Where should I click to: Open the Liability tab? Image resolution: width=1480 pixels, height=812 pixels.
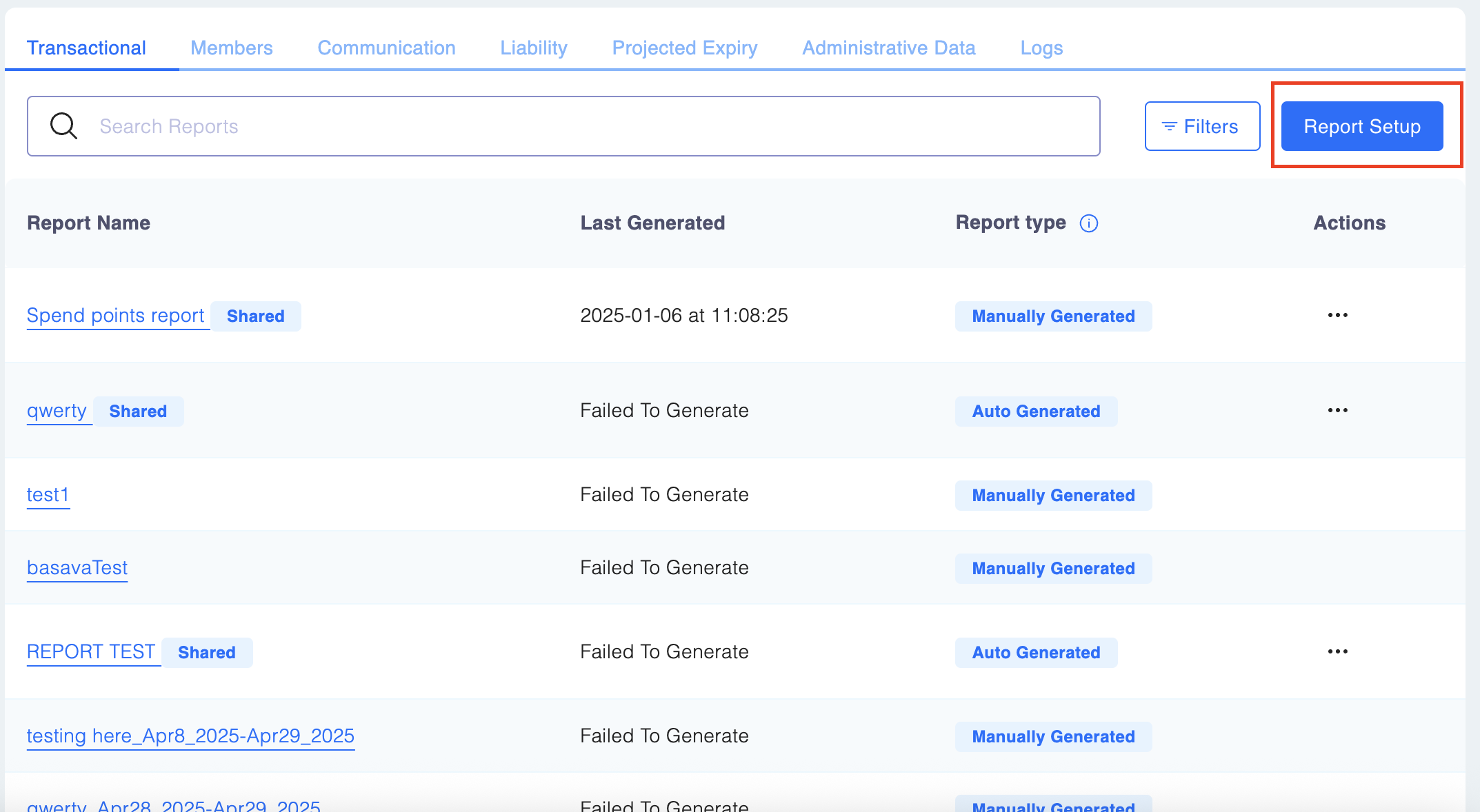534,48
